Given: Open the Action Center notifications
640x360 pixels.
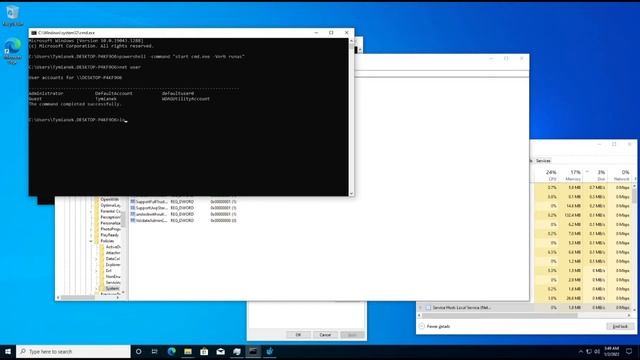Looking at the screenshot, I should point(629,351).
